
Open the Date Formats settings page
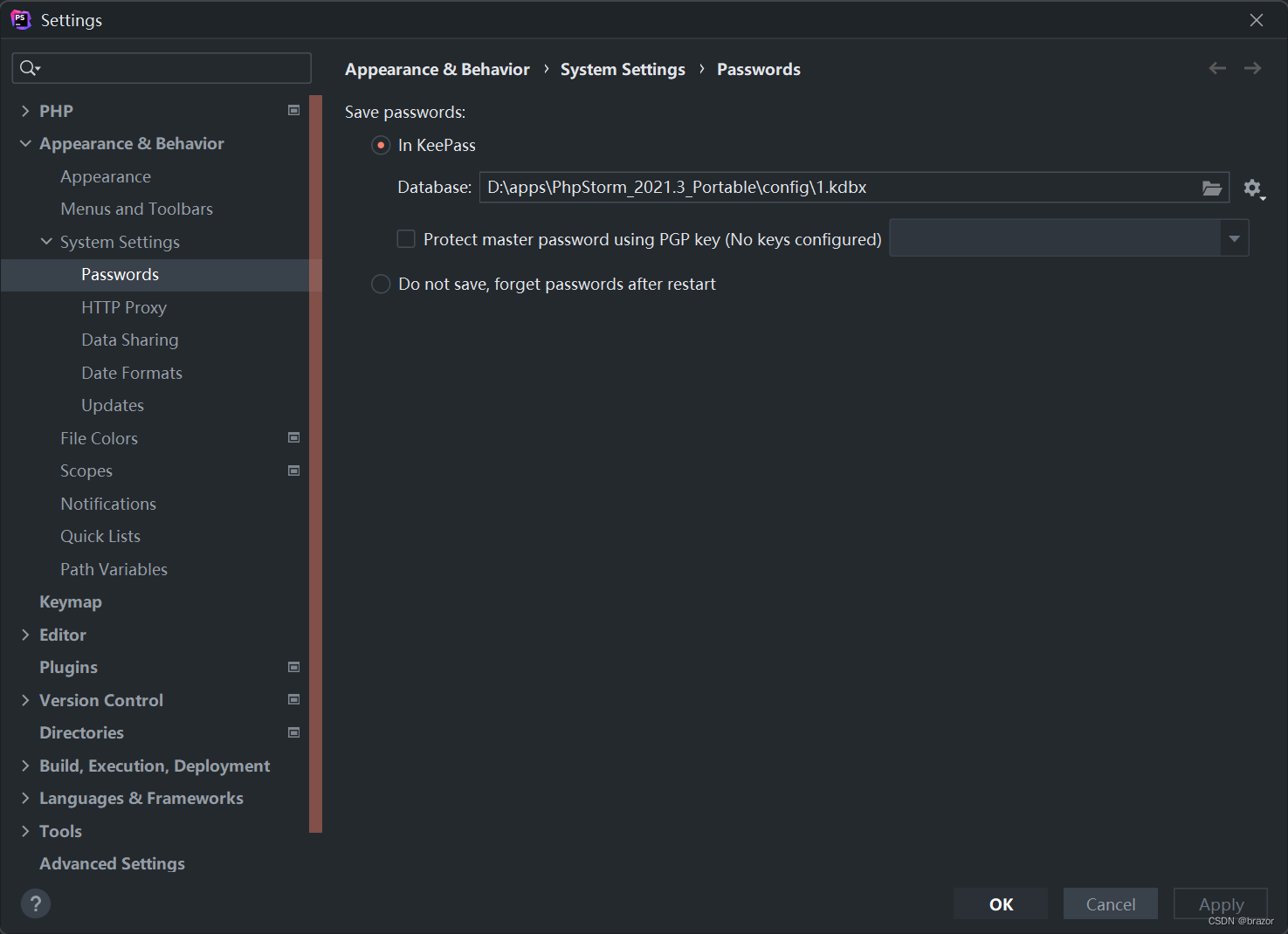click(x=132, y=373)
